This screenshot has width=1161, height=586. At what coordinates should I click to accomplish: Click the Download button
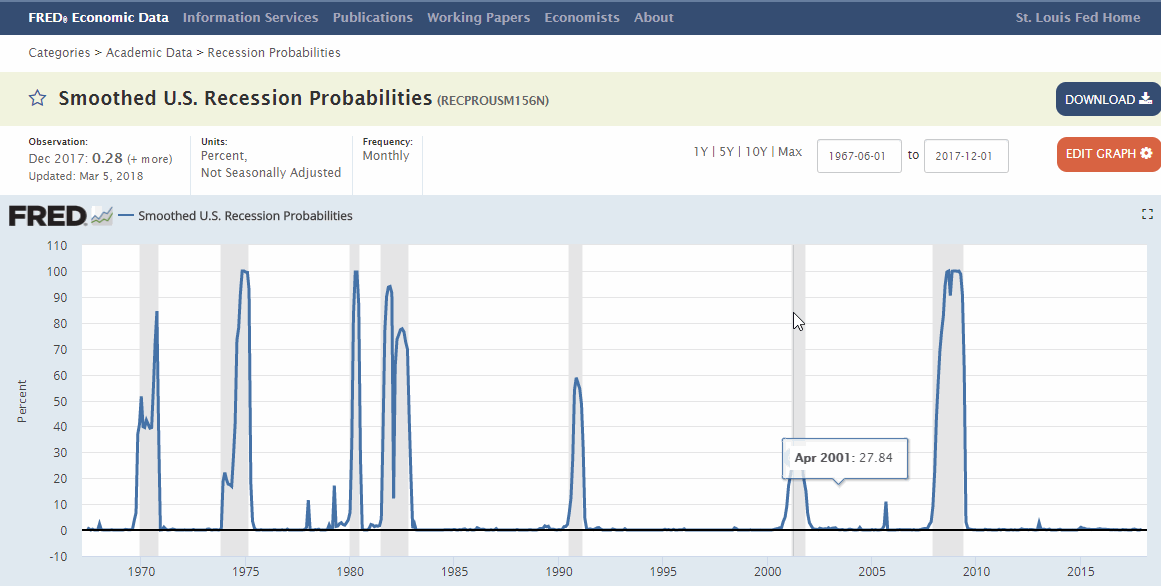pos(1108,99)
